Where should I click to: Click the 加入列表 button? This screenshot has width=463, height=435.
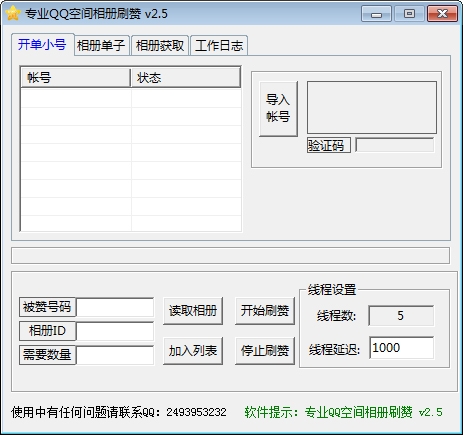(193, 351)
